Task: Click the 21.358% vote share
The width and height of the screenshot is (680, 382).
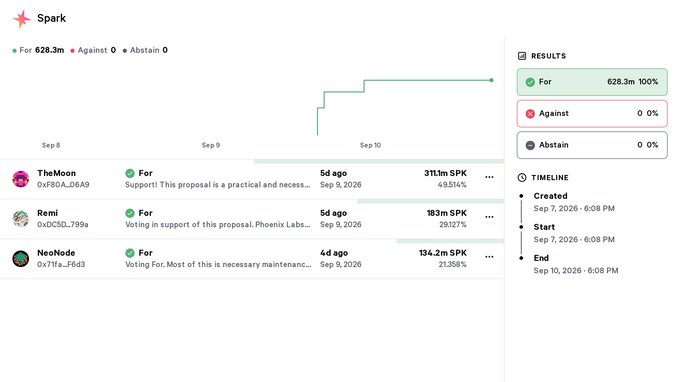Action: pyautogui.click(x=452, y=264)
